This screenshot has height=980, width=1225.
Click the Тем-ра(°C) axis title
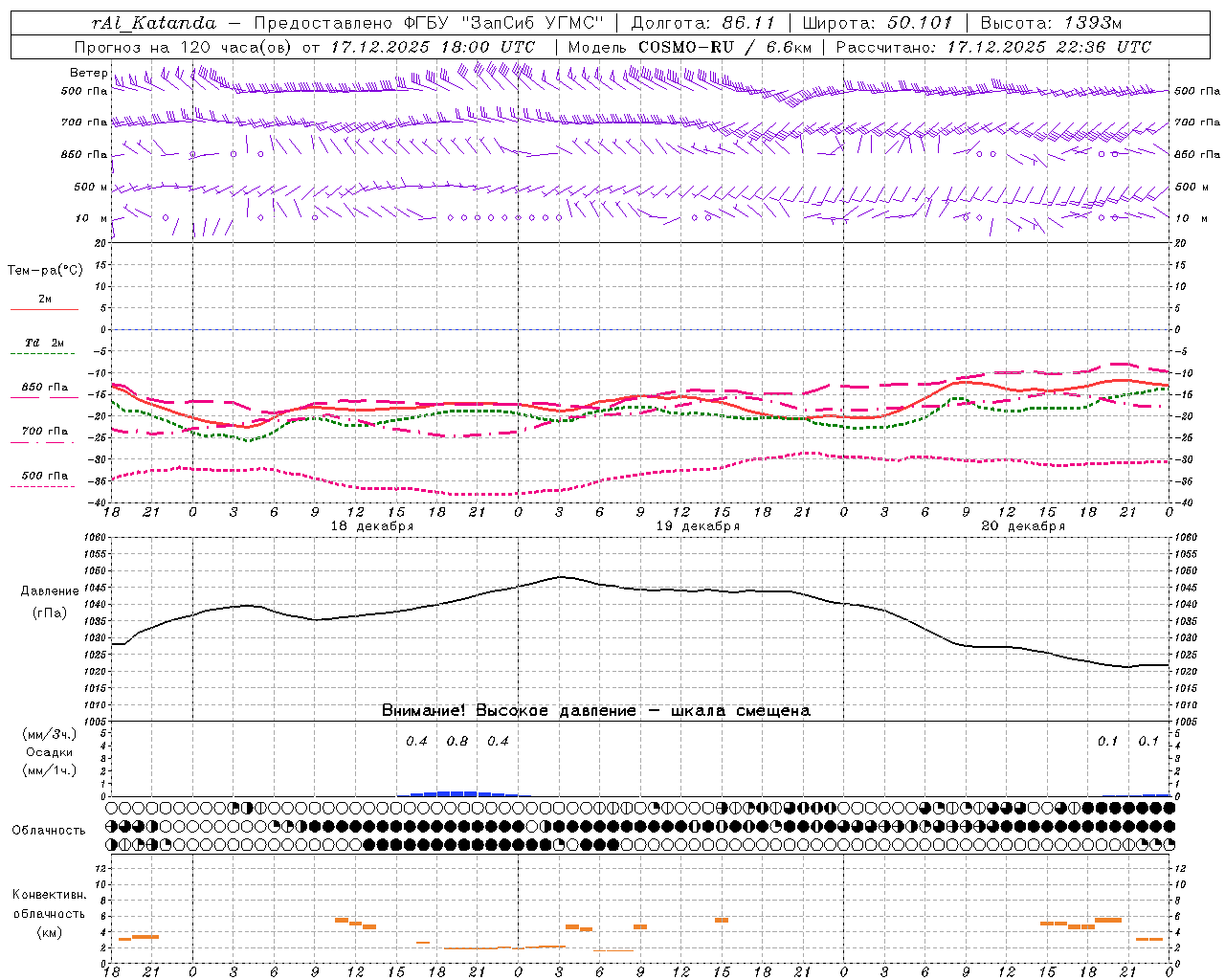tap(45, 271)
